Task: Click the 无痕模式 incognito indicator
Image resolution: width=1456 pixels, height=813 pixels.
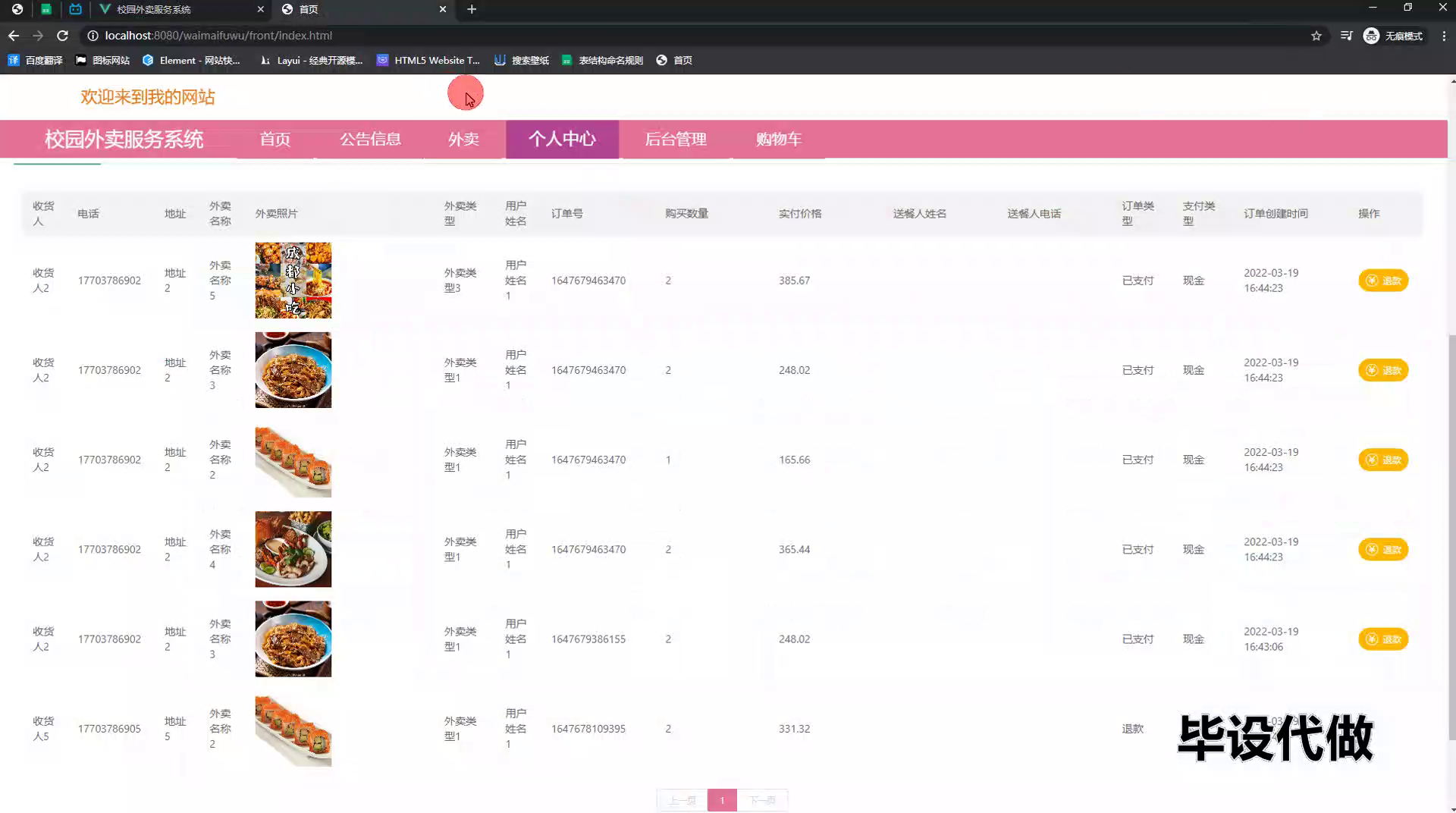Action: [x=1393, y=36]
